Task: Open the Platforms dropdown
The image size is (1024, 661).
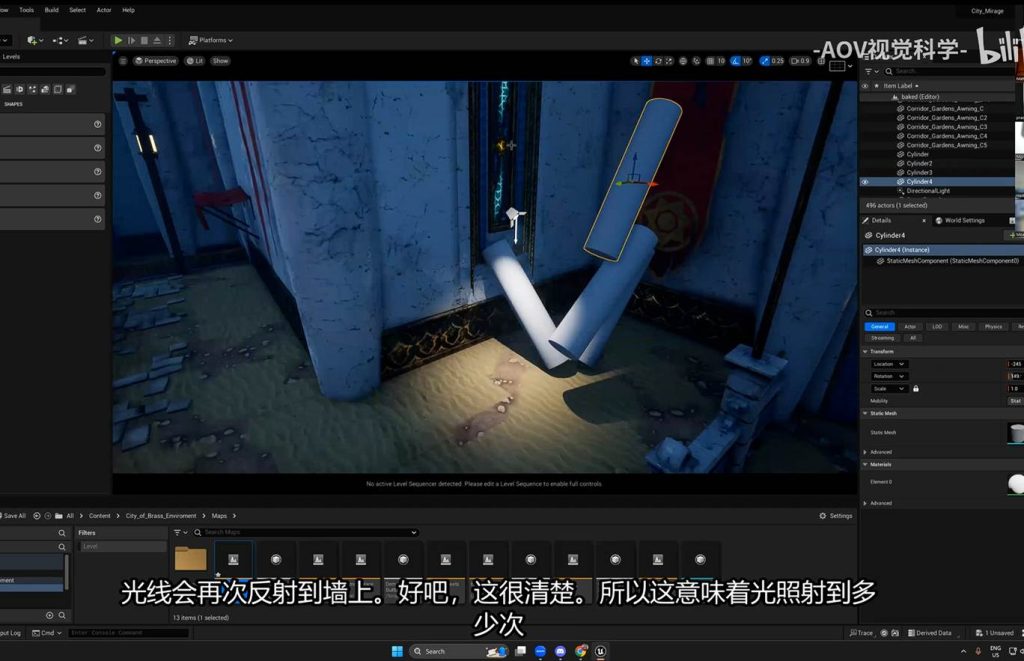Action: [x=211, y=40]
